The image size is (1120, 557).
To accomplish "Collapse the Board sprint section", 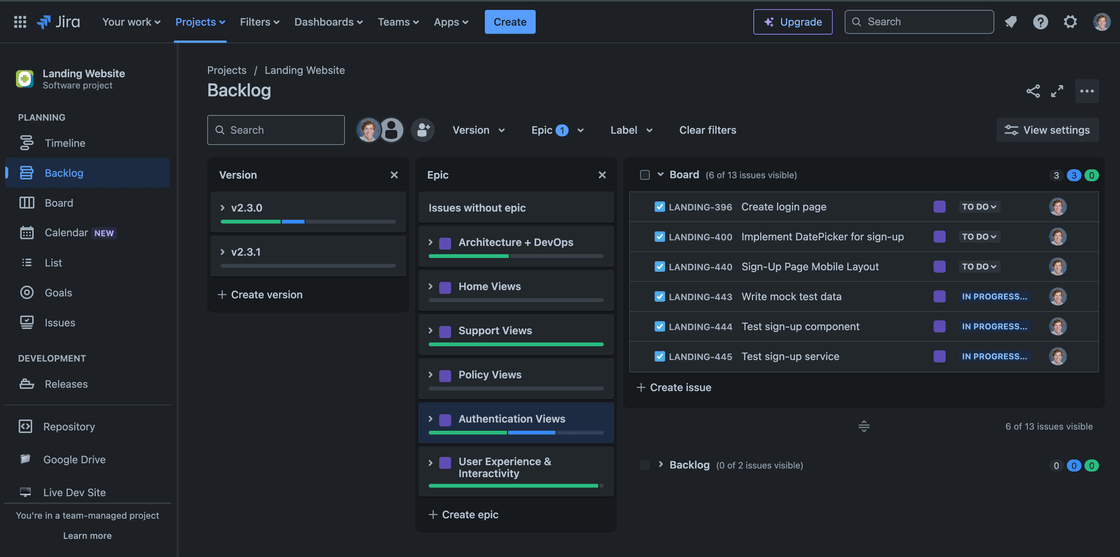I will [x=661, y=174].
